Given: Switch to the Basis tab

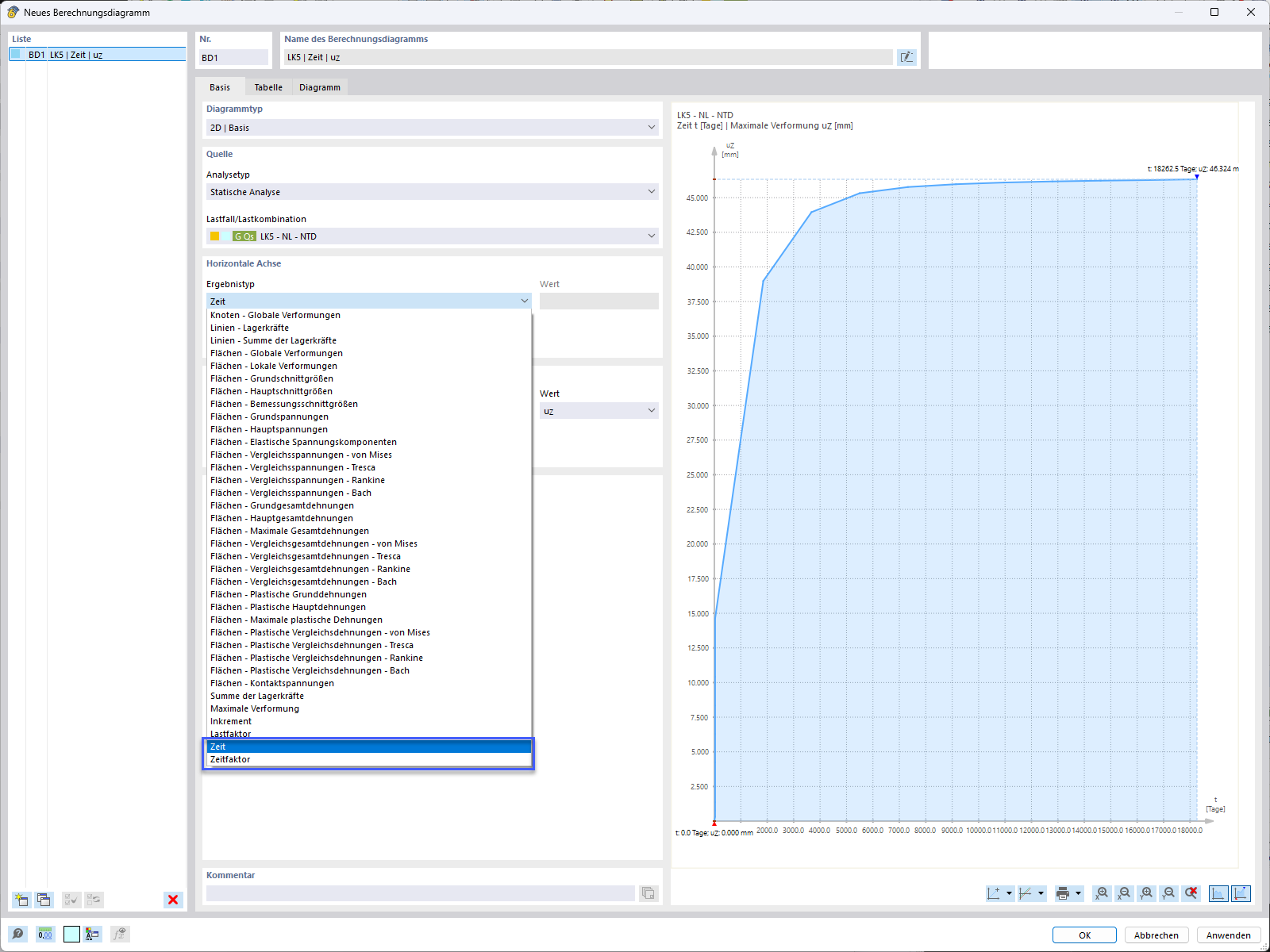Looking at the screenshot, I should 220,87.
